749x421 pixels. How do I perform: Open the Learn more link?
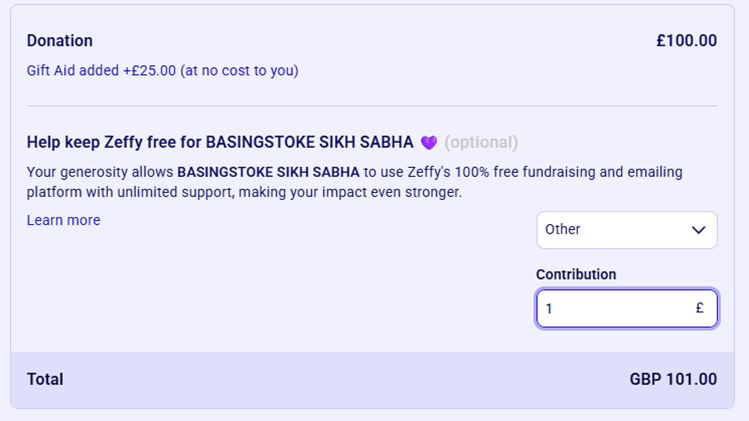63,220
